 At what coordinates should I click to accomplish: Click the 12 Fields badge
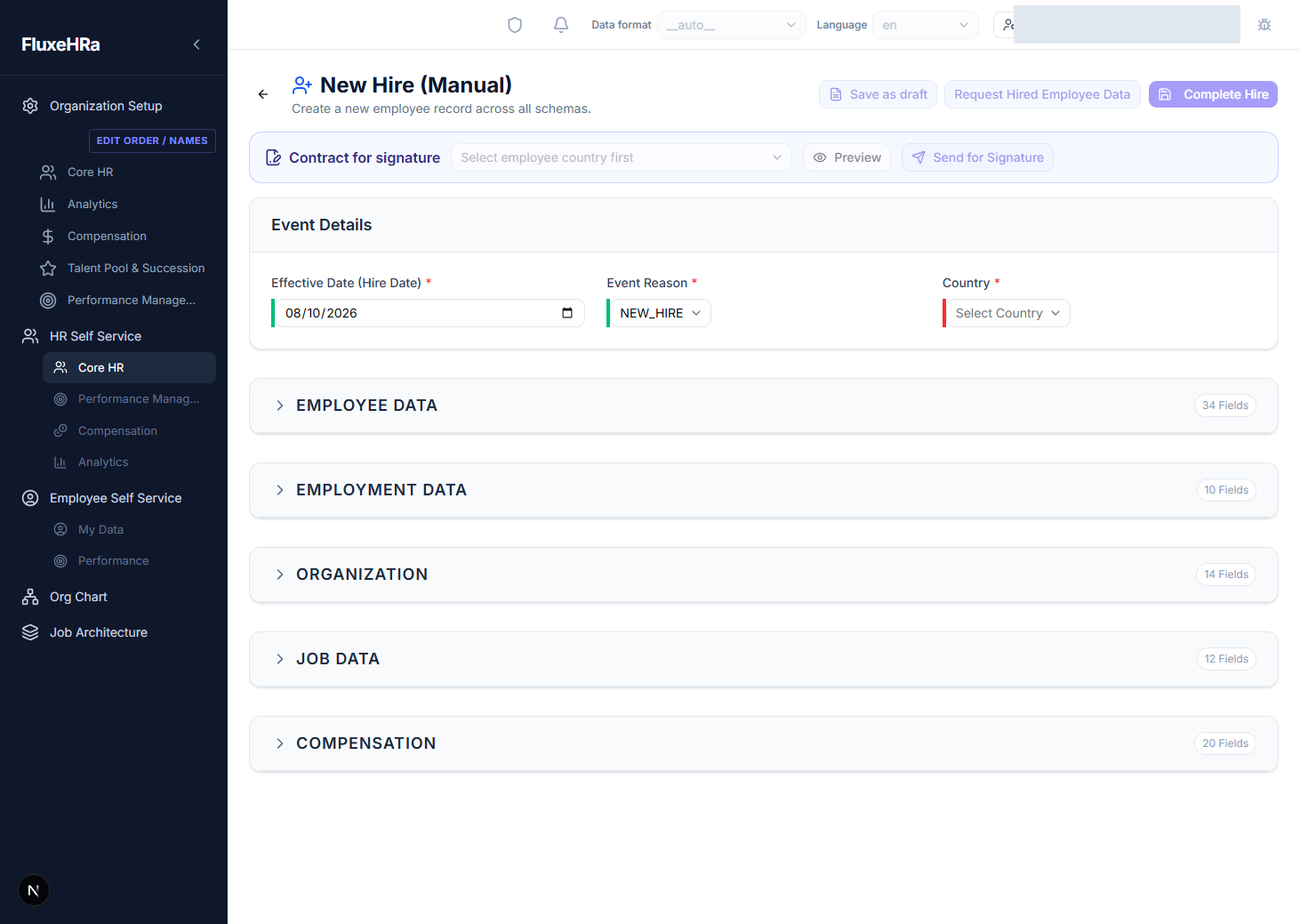(x=1226, y=659)
